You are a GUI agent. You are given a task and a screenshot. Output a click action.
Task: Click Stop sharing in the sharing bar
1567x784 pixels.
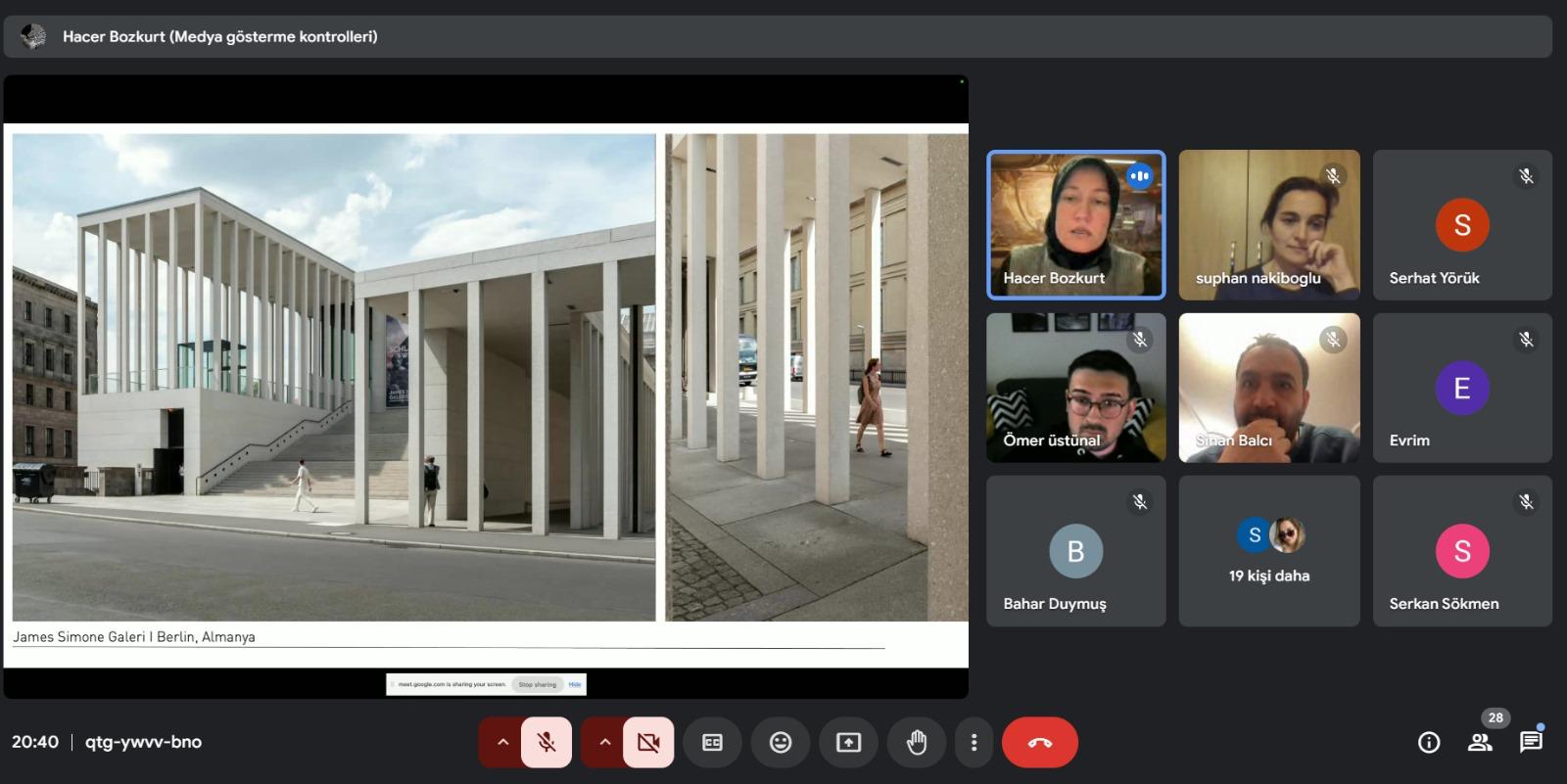[x=538, y=684]
